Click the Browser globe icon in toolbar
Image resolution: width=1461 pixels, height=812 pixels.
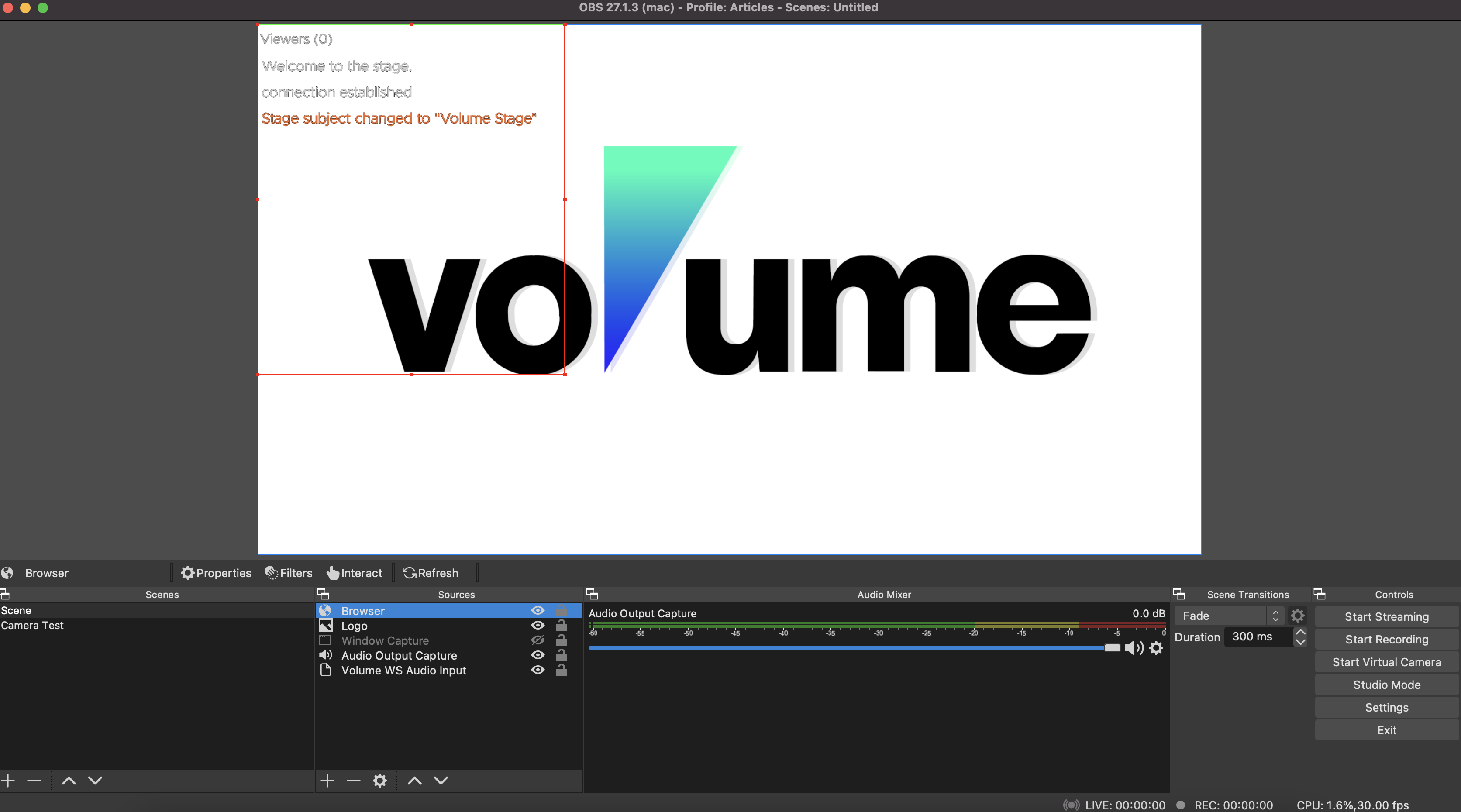7,573
